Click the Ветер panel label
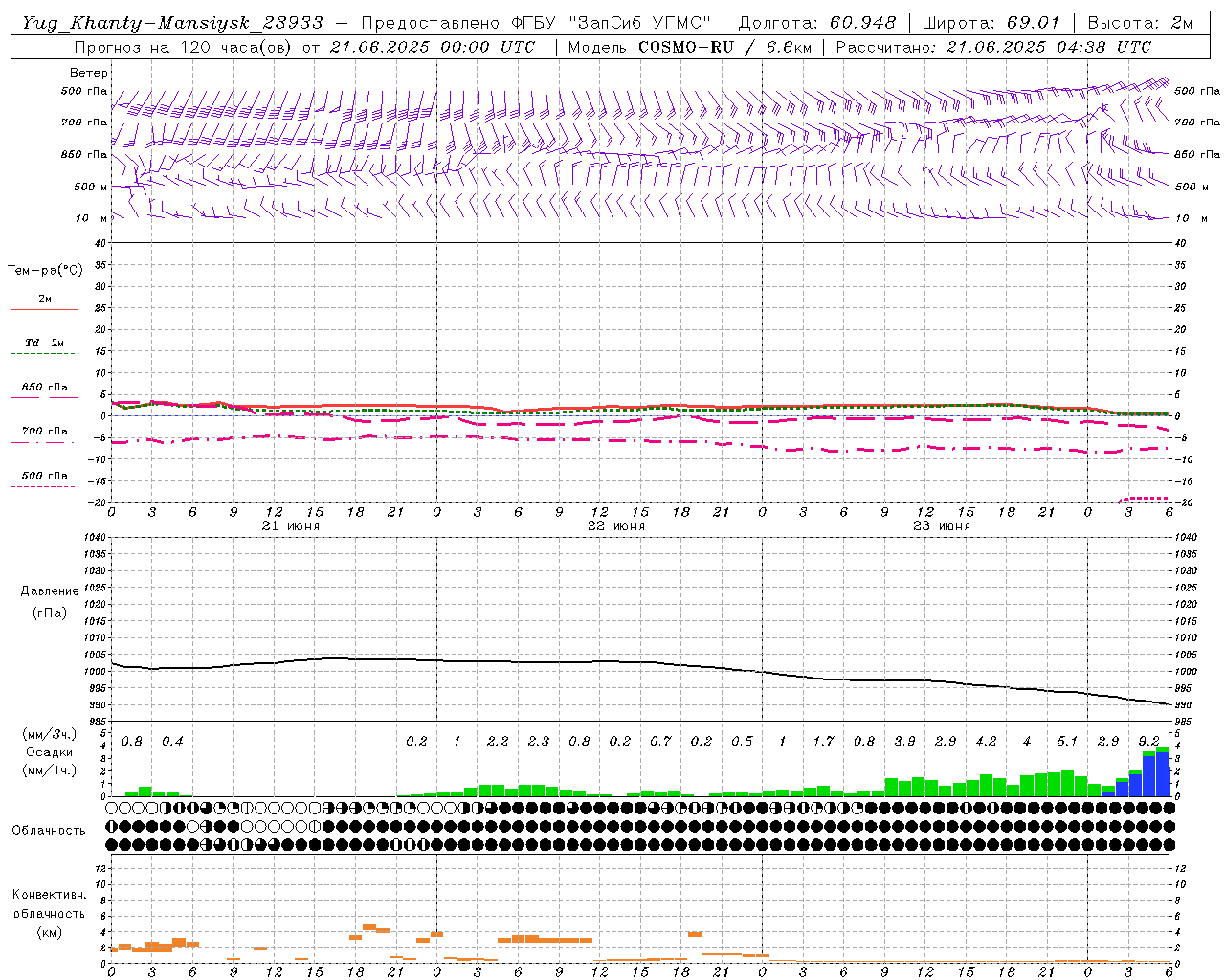1225x980 pixels. [x=88, y=73]
